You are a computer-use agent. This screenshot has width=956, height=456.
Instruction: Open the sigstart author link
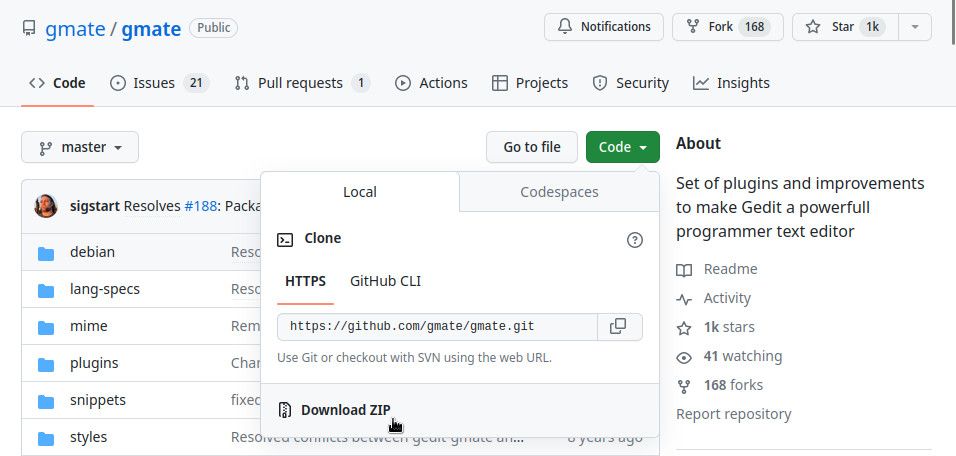pos(95,206)
